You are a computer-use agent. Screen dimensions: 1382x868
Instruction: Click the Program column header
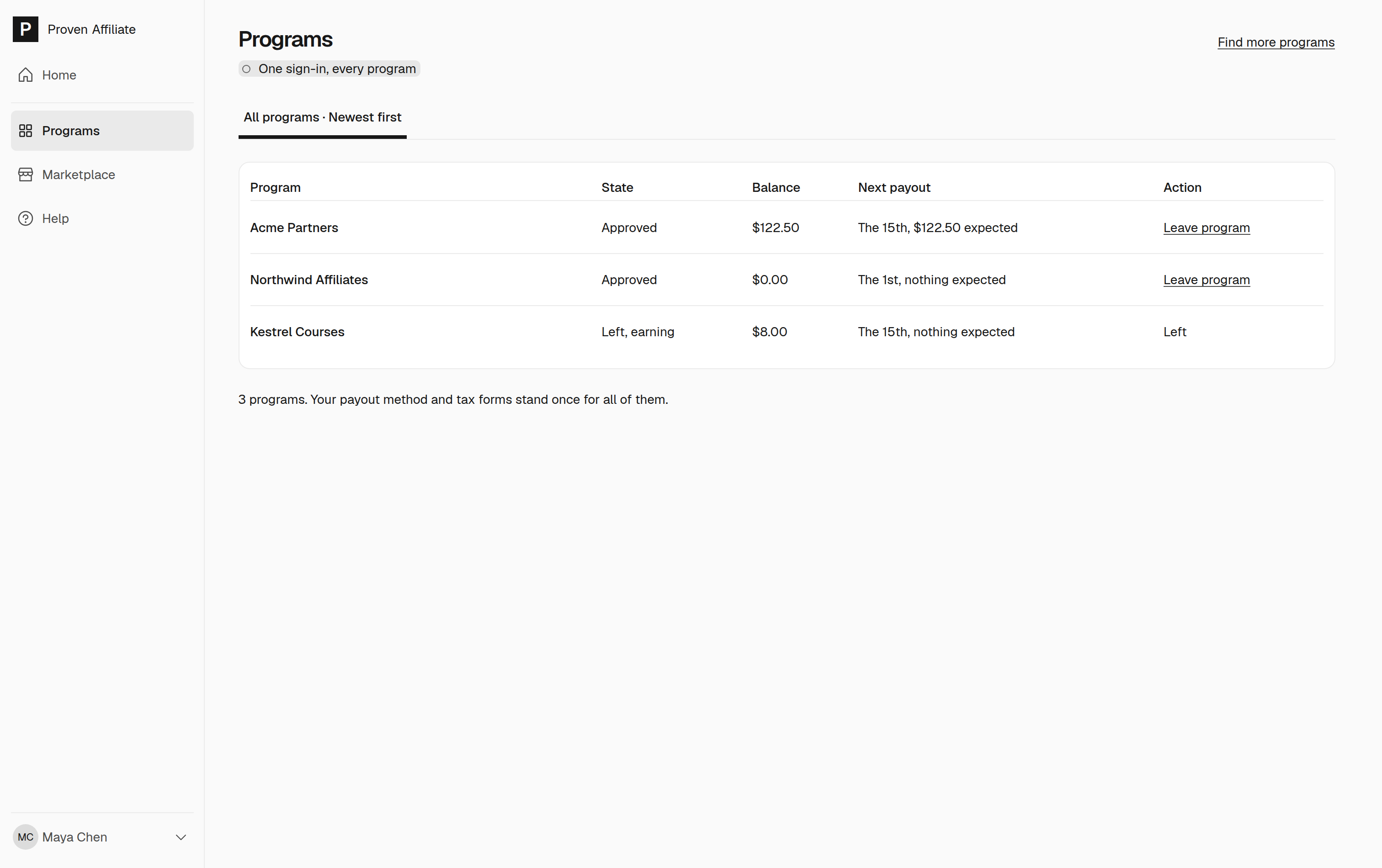pos(276,188)
